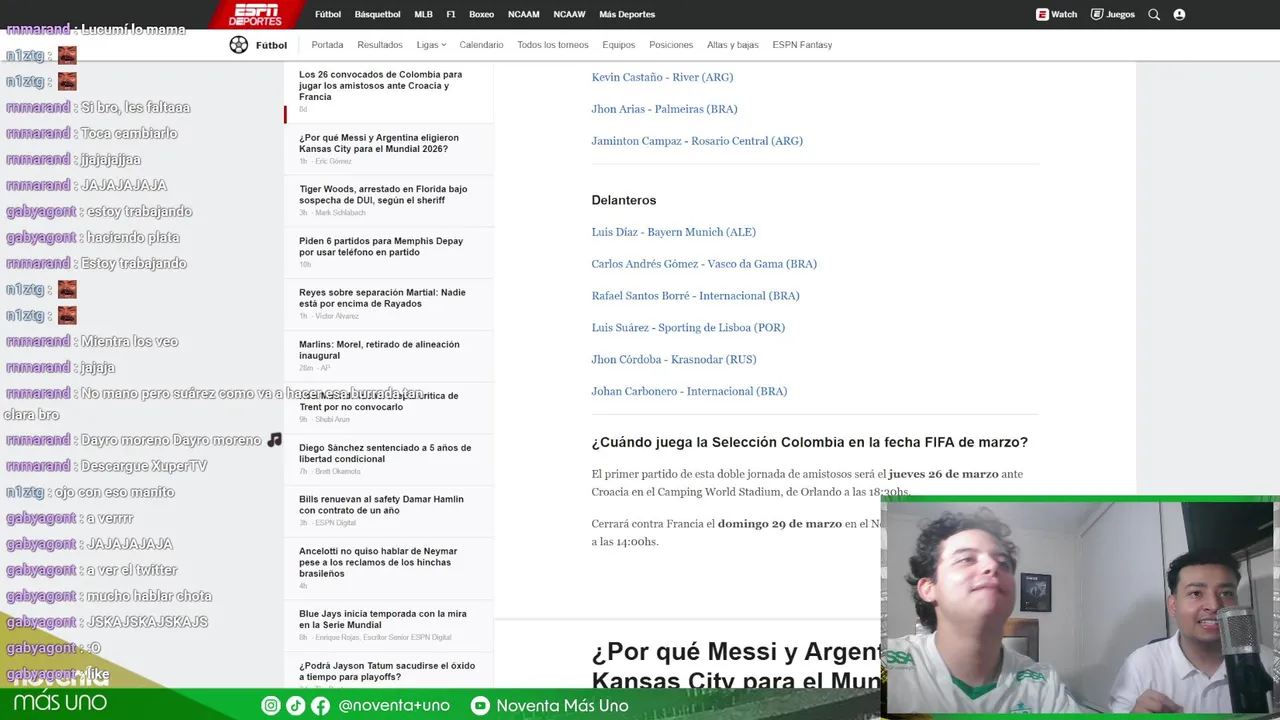Click the soccer ball Fútbol icon
This screenshot has height=720, width=1280.
coord(238,45)
